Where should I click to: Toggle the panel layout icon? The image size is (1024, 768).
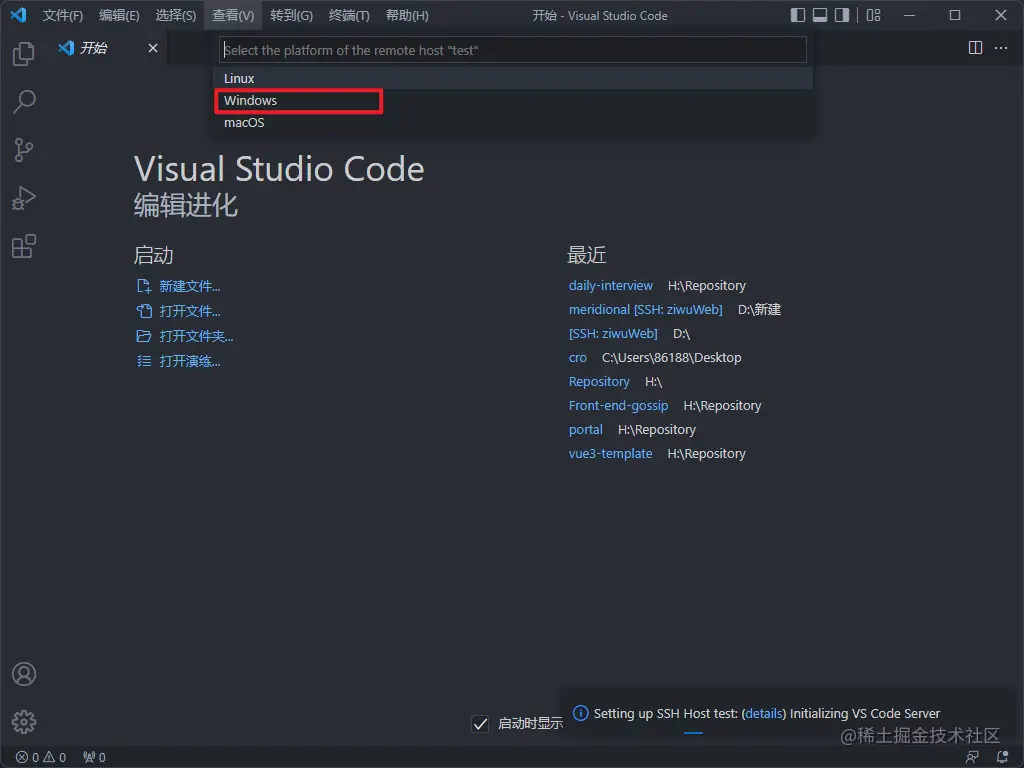pyautogui.click(x=820, y=15)
